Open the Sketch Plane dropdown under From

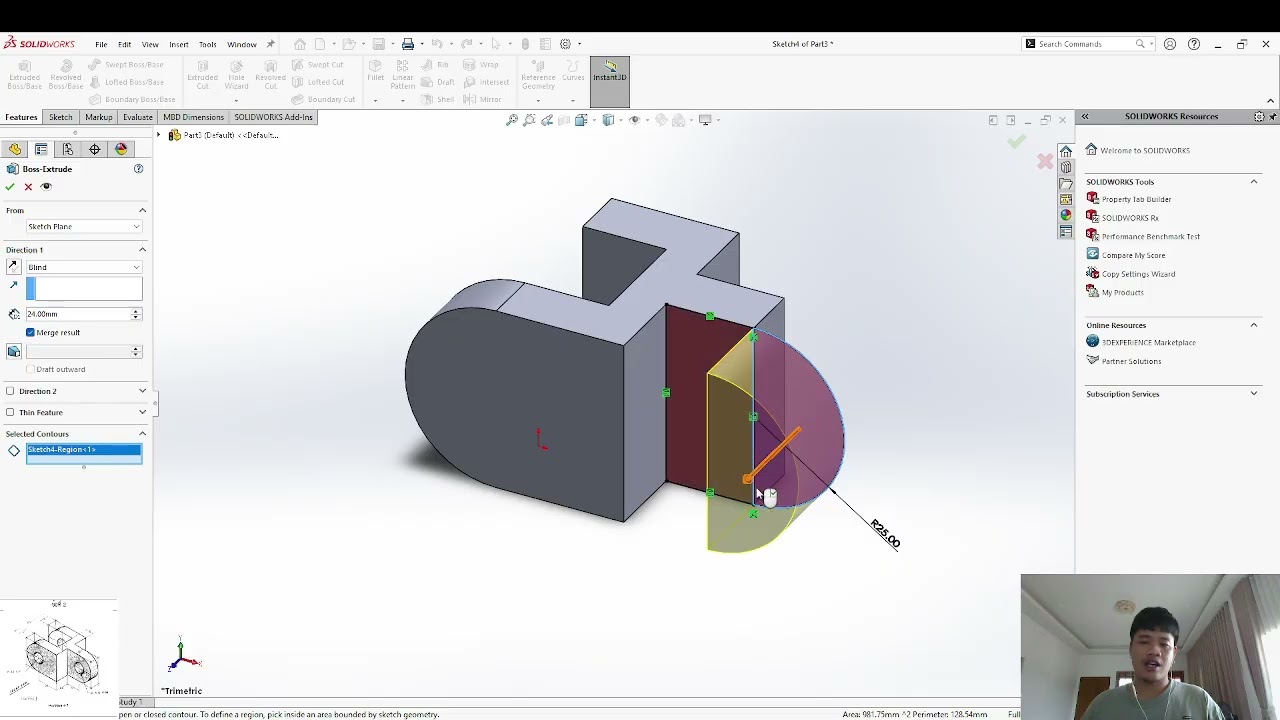click(x=83, y=227)
